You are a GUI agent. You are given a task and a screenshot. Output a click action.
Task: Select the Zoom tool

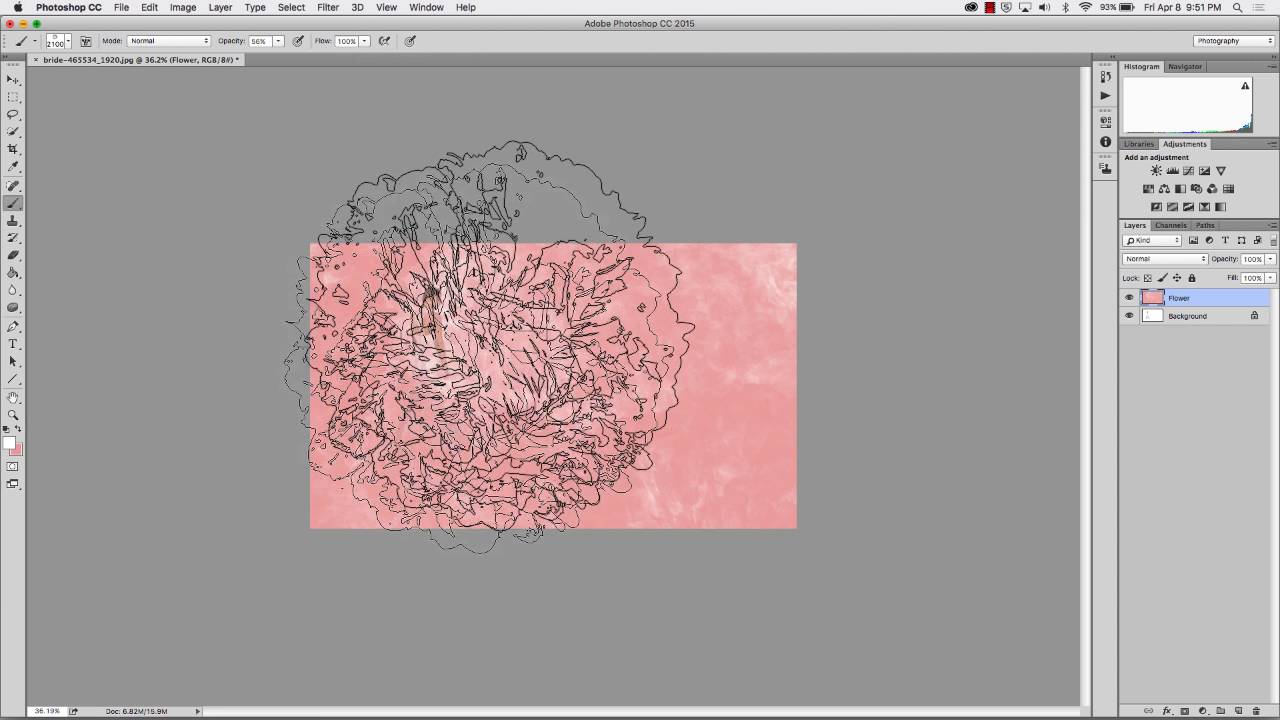(13, 414)
